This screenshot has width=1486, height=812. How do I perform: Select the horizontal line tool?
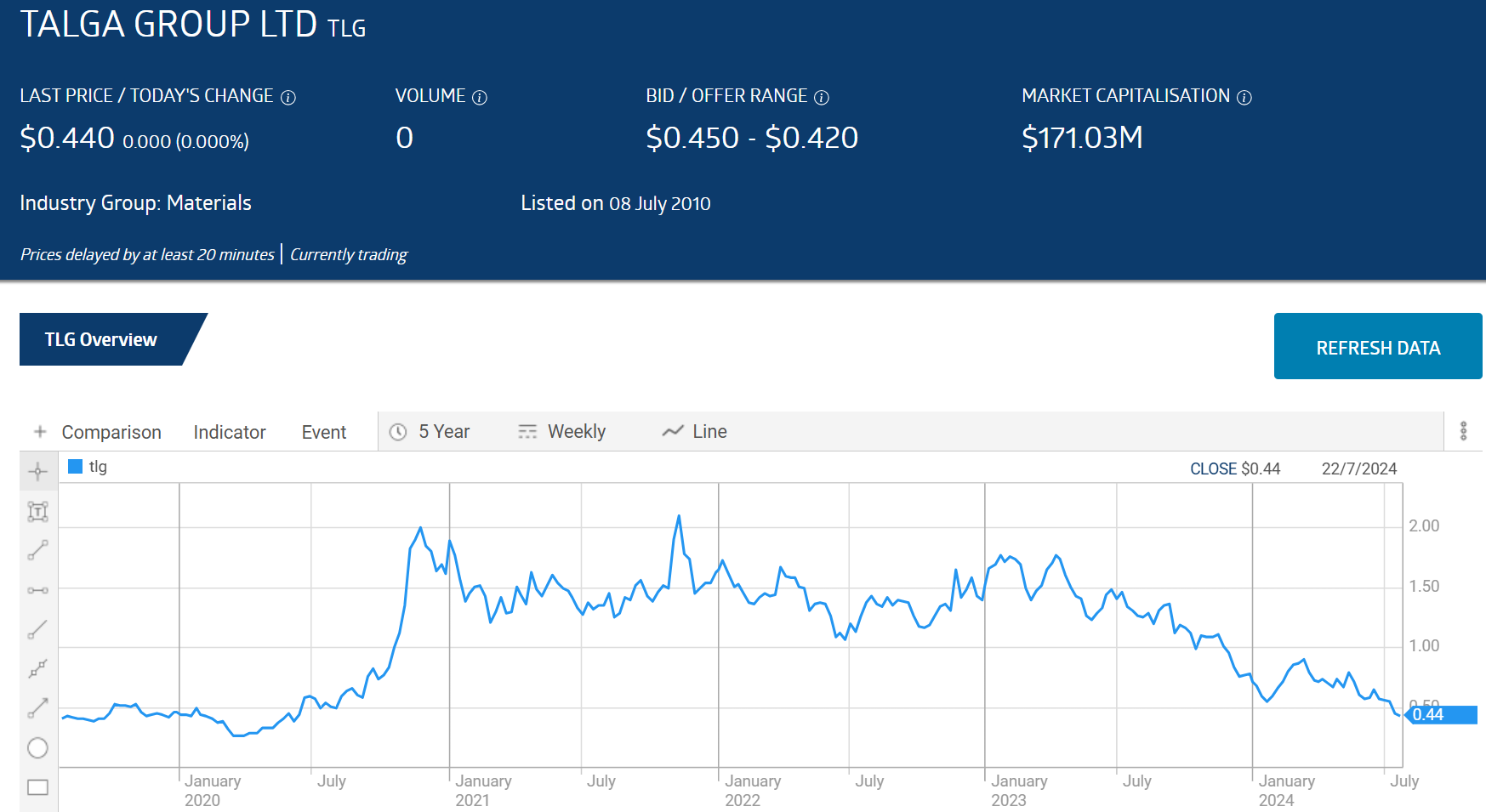tap(37, 590)
